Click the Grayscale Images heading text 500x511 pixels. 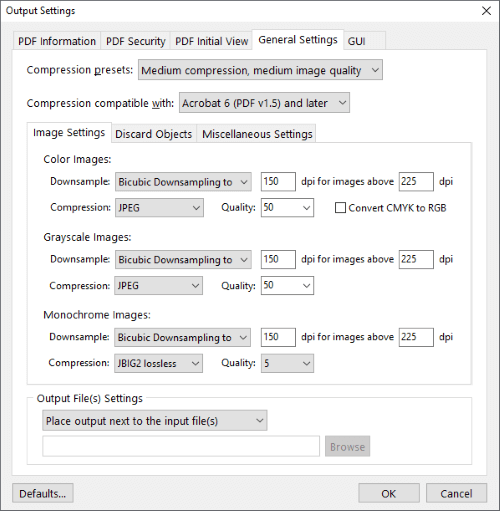(x=87, y=237)
